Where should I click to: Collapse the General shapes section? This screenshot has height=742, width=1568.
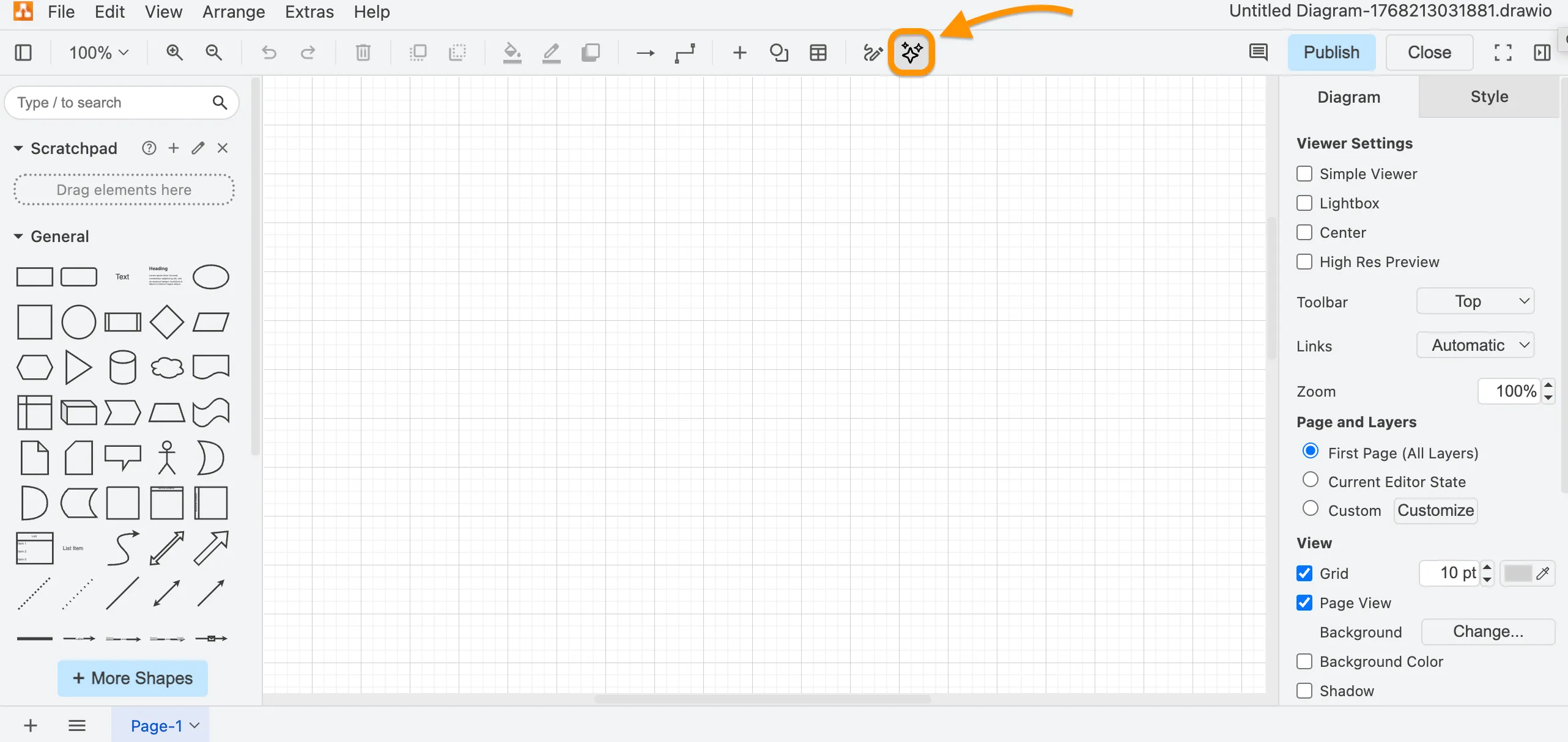[x=18, y=237]
